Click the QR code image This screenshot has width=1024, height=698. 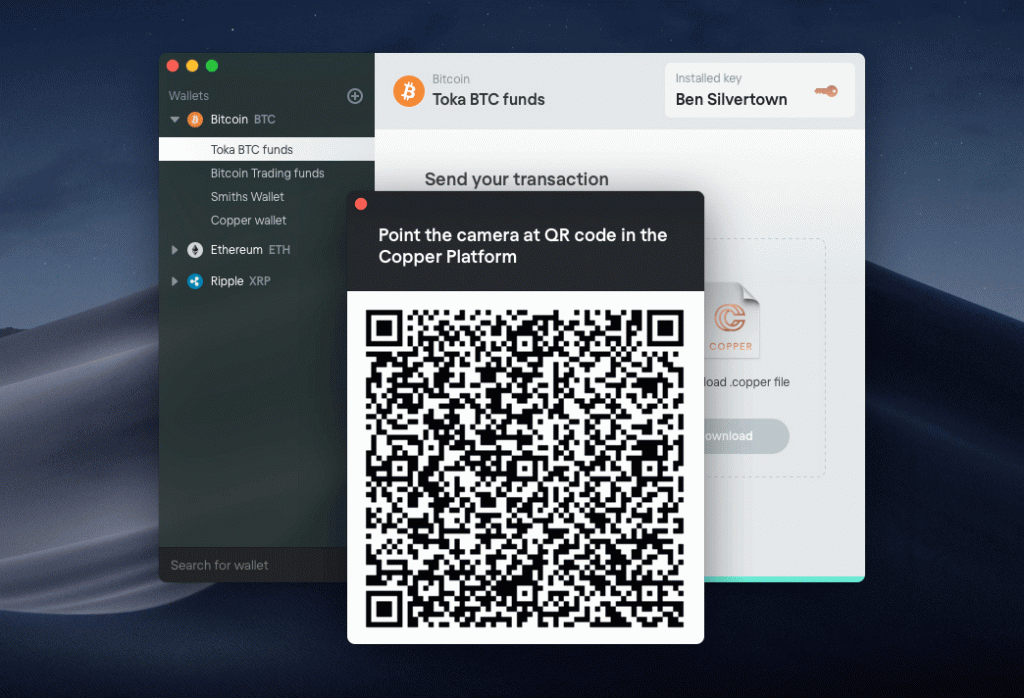(x=525, y=468)
